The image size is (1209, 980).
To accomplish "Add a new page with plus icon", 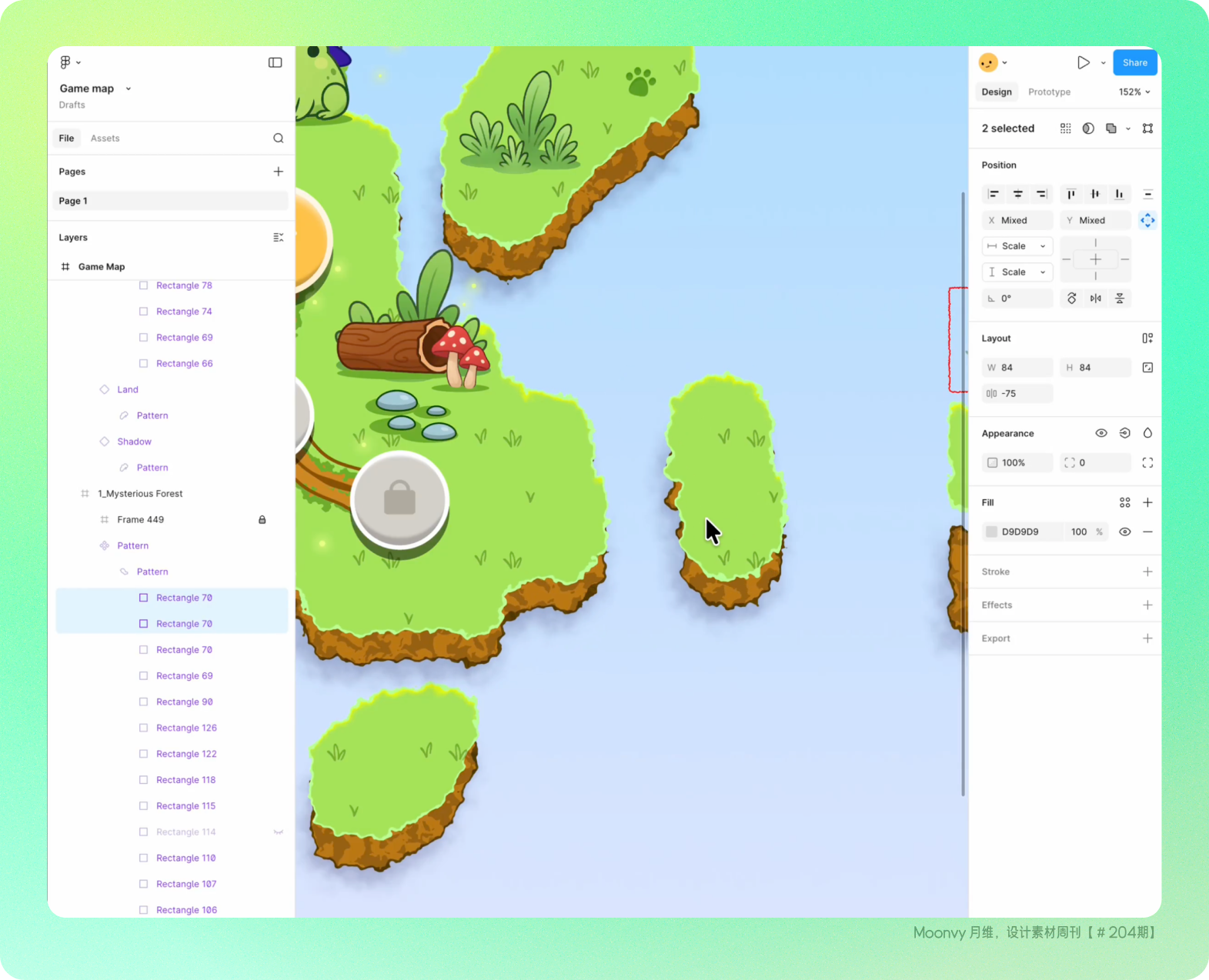I will 278,172.
